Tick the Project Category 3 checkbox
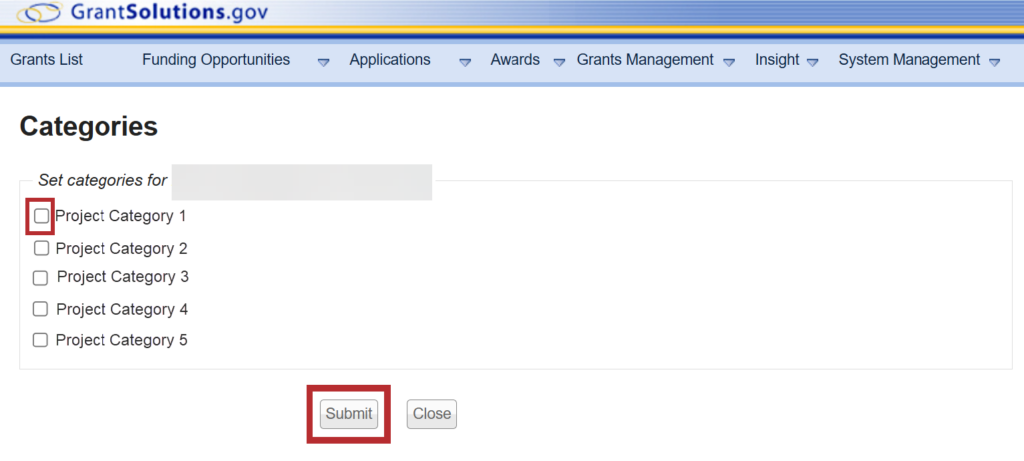The height and width of the screenshot is (461, 1024). coord(41,278)
